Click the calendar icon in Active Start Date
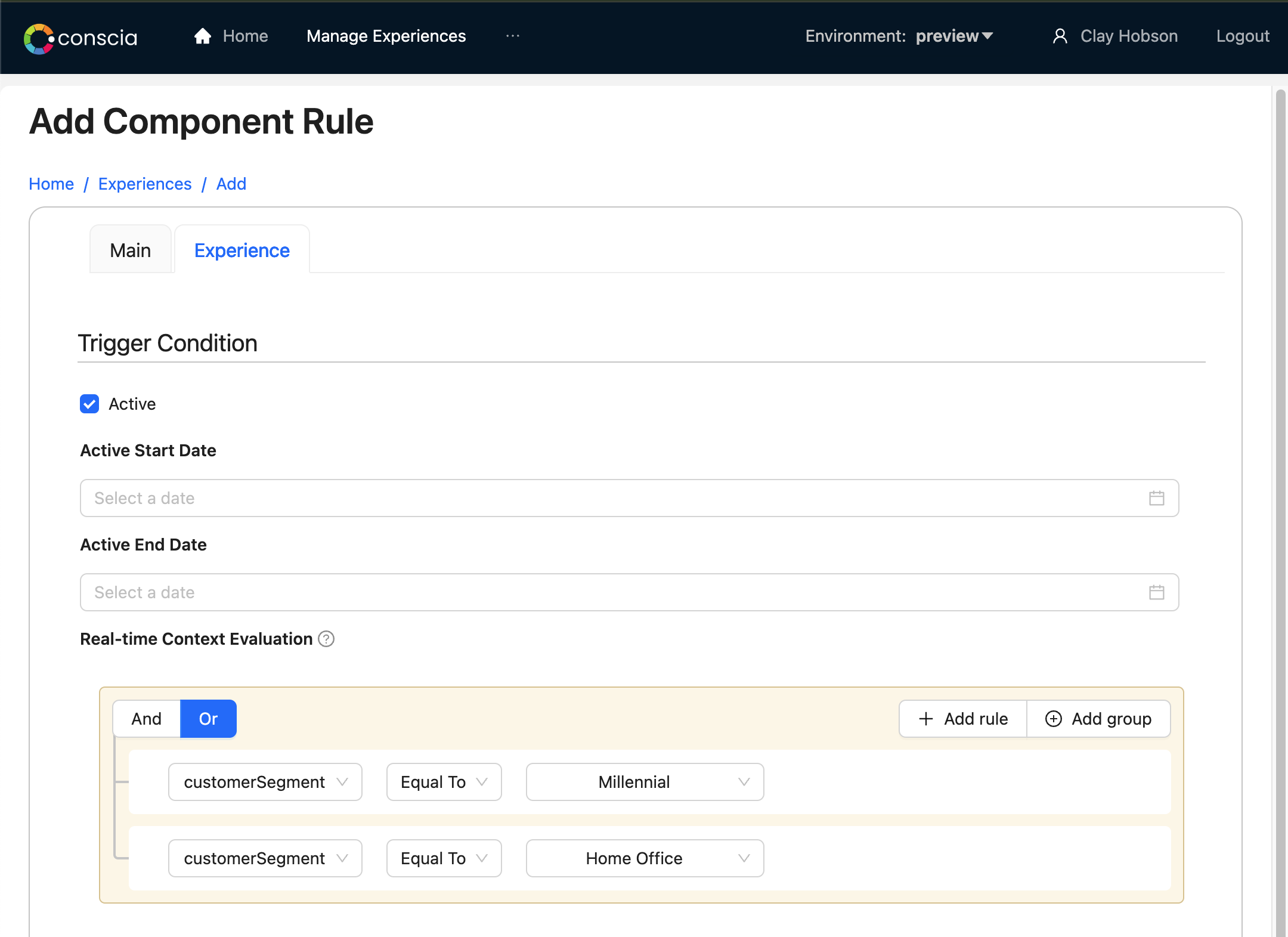 click(1156, 498)
